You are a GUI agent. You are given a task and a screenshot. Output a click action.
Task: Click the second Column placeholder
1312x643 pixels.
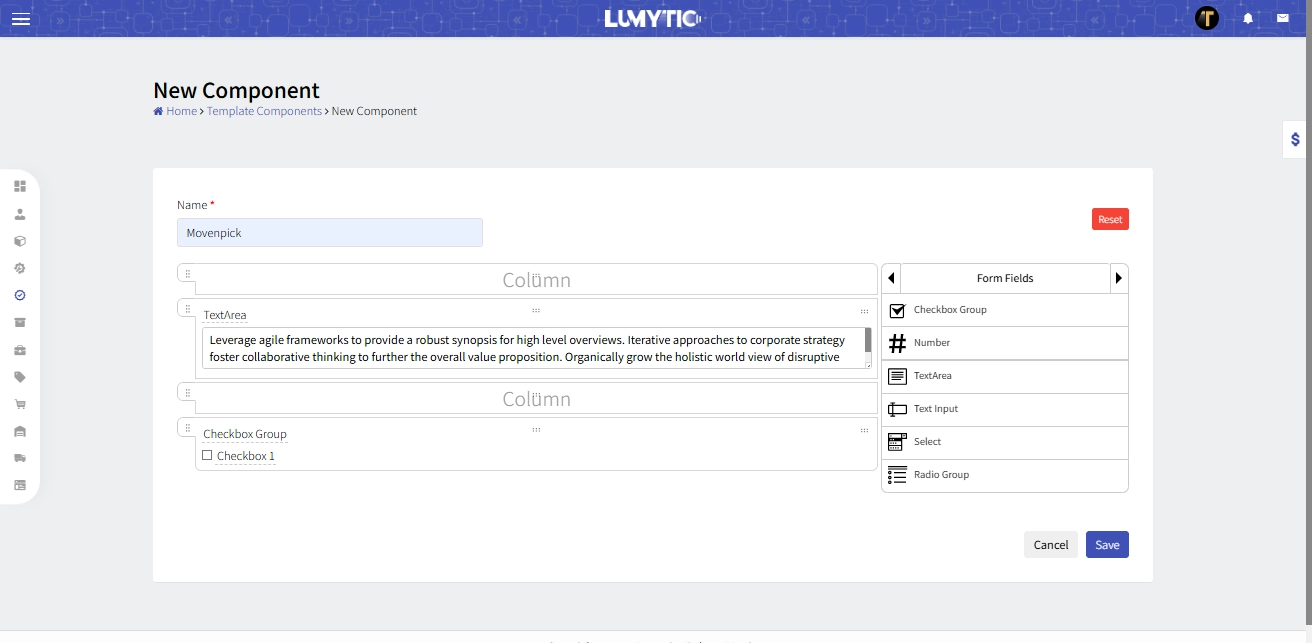(536, 399)
